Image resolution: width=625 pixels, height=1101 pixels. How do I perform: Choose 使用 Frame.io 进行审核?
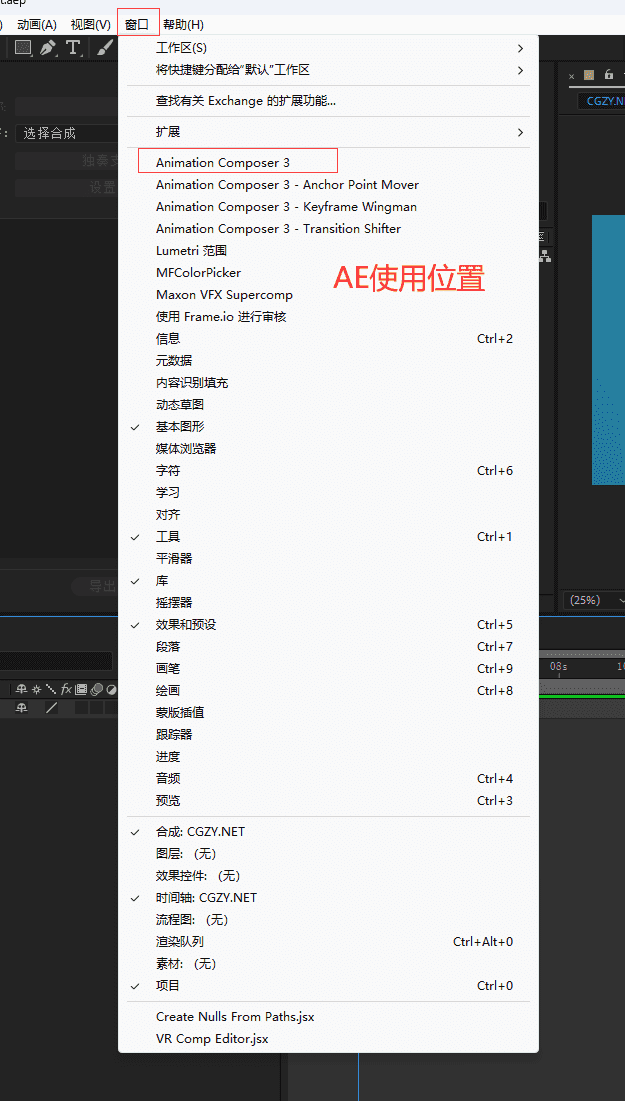[x=328, y=317]
